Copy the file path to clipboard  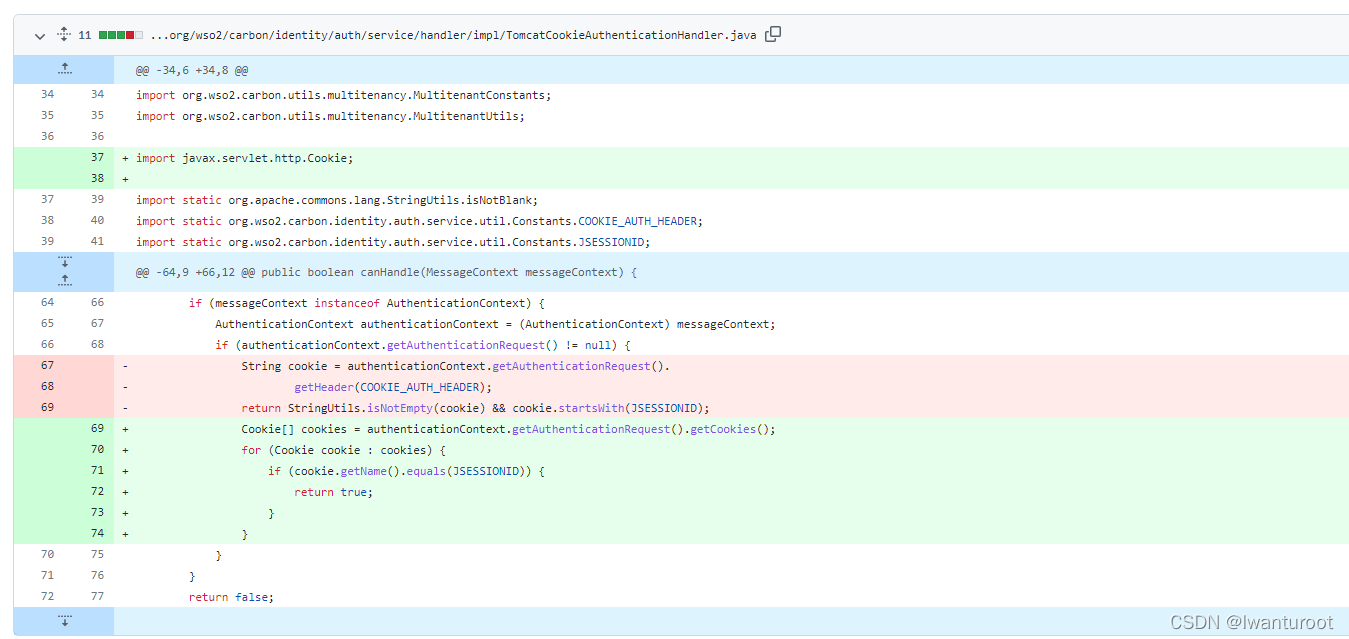tap(773, 34)
